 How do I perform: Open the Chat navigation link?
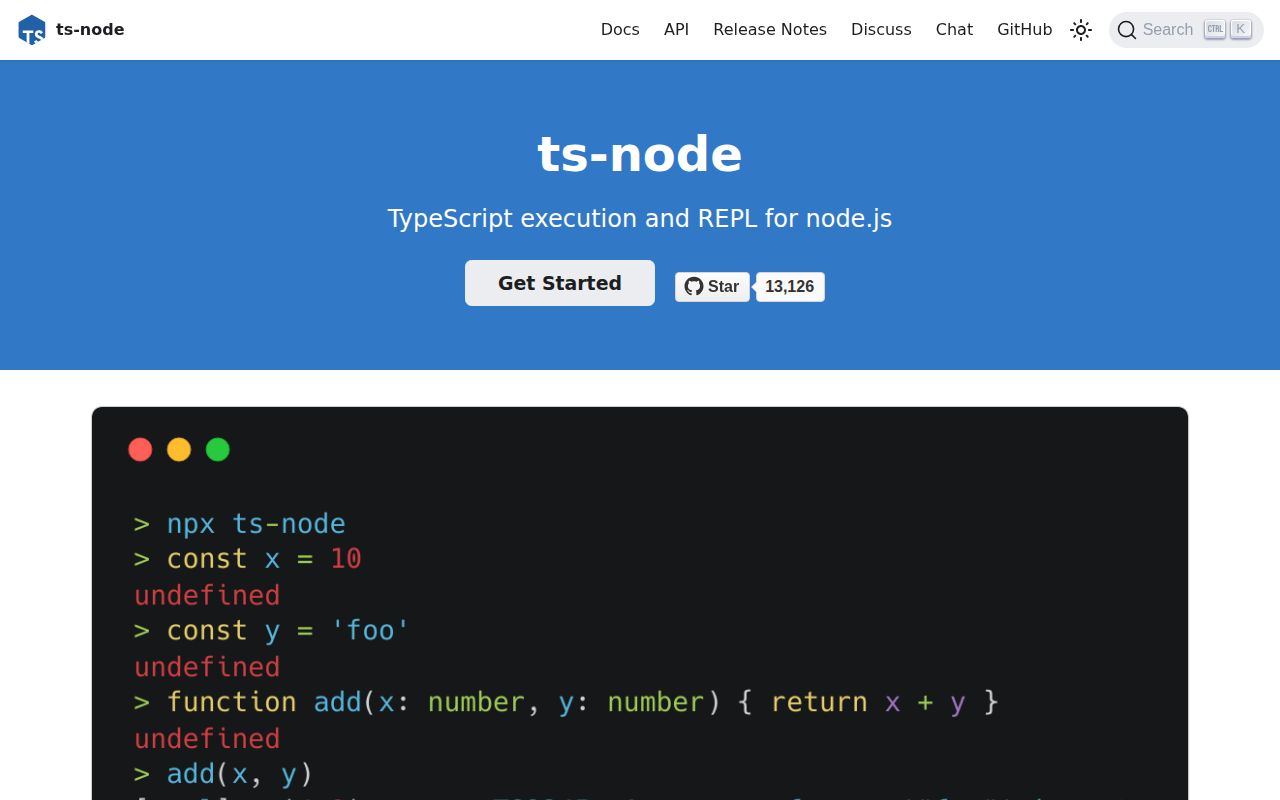tap(954, 30)
